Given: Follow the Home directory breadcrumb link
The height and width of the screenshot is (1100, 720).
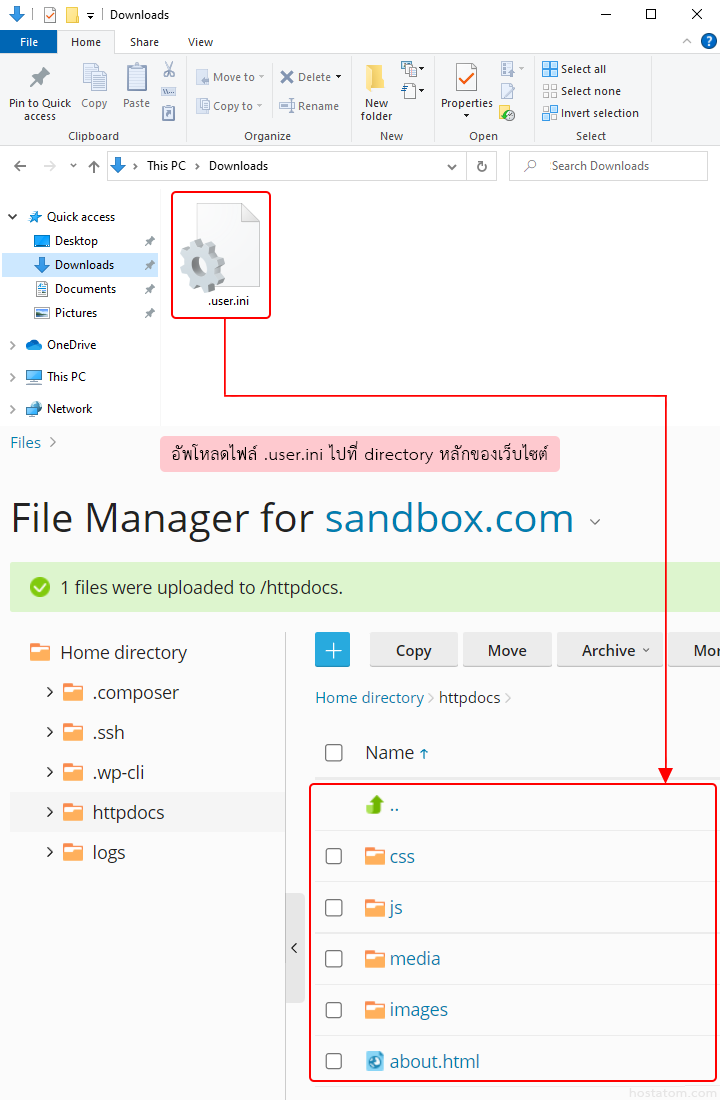Looking at the screenshot, I should click(x=369, y=698).
